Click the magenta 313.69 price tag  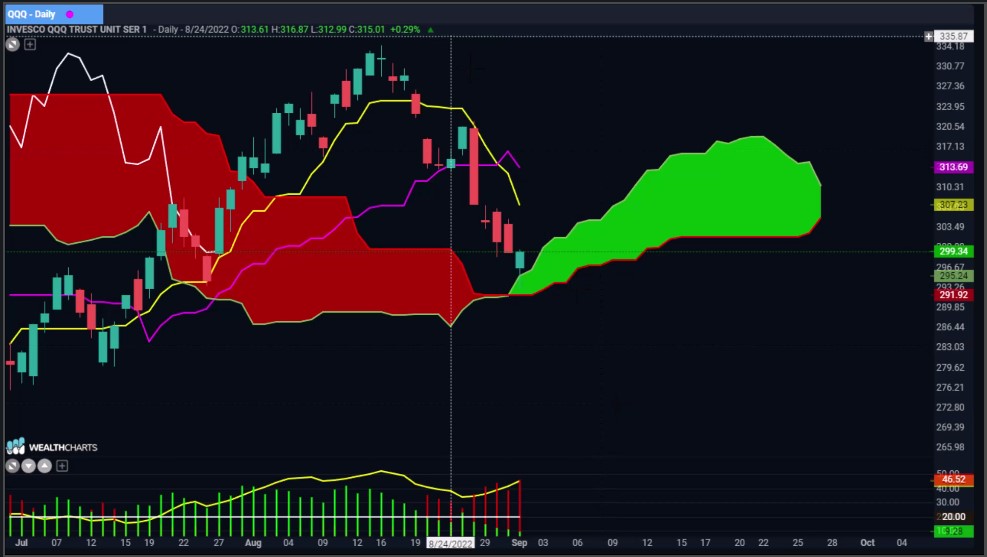tap(953, 167)
